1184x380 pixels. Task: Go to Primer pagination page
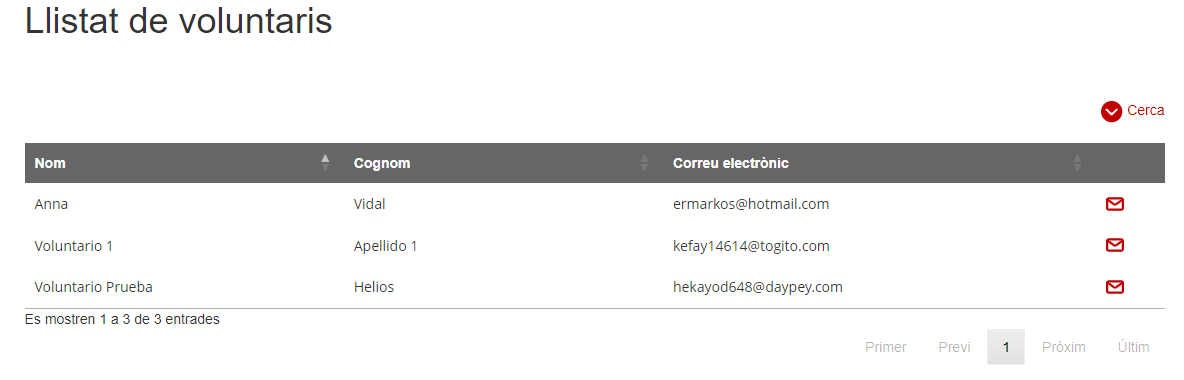(x=886, y=348)
